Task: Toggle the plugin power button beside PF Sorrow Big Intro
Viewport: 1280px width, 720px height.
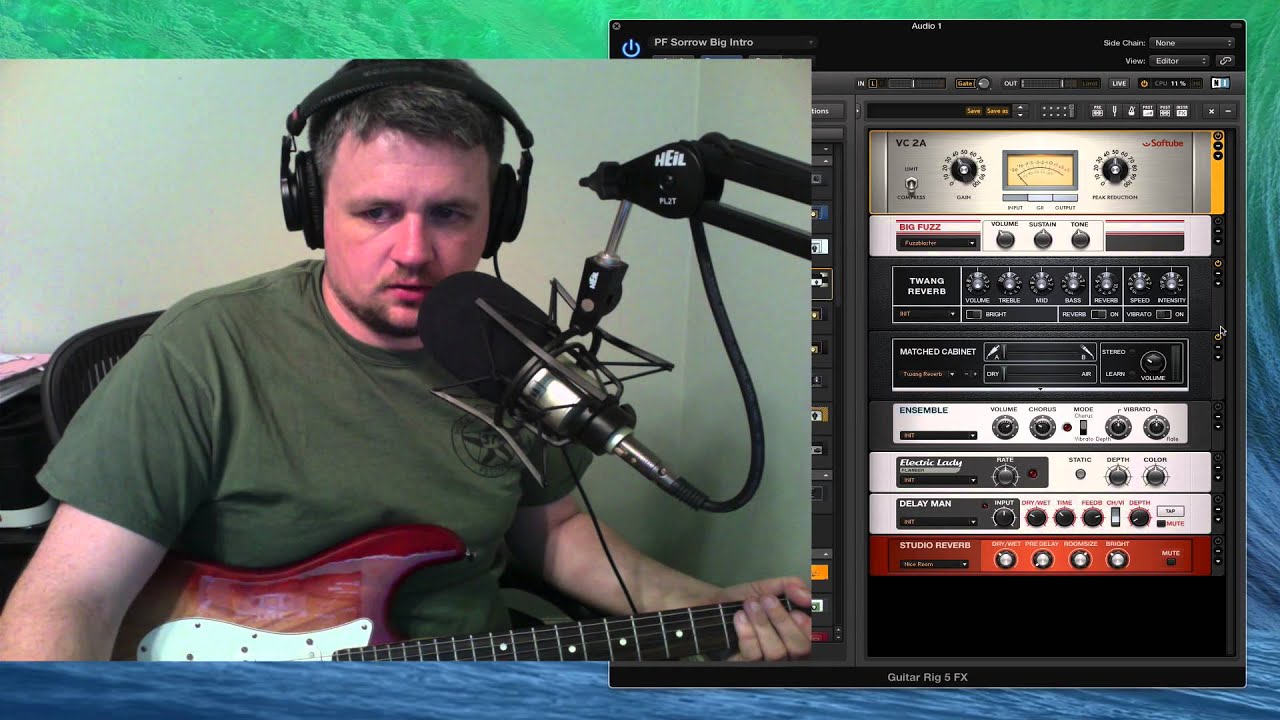Action: pos(630,48)
